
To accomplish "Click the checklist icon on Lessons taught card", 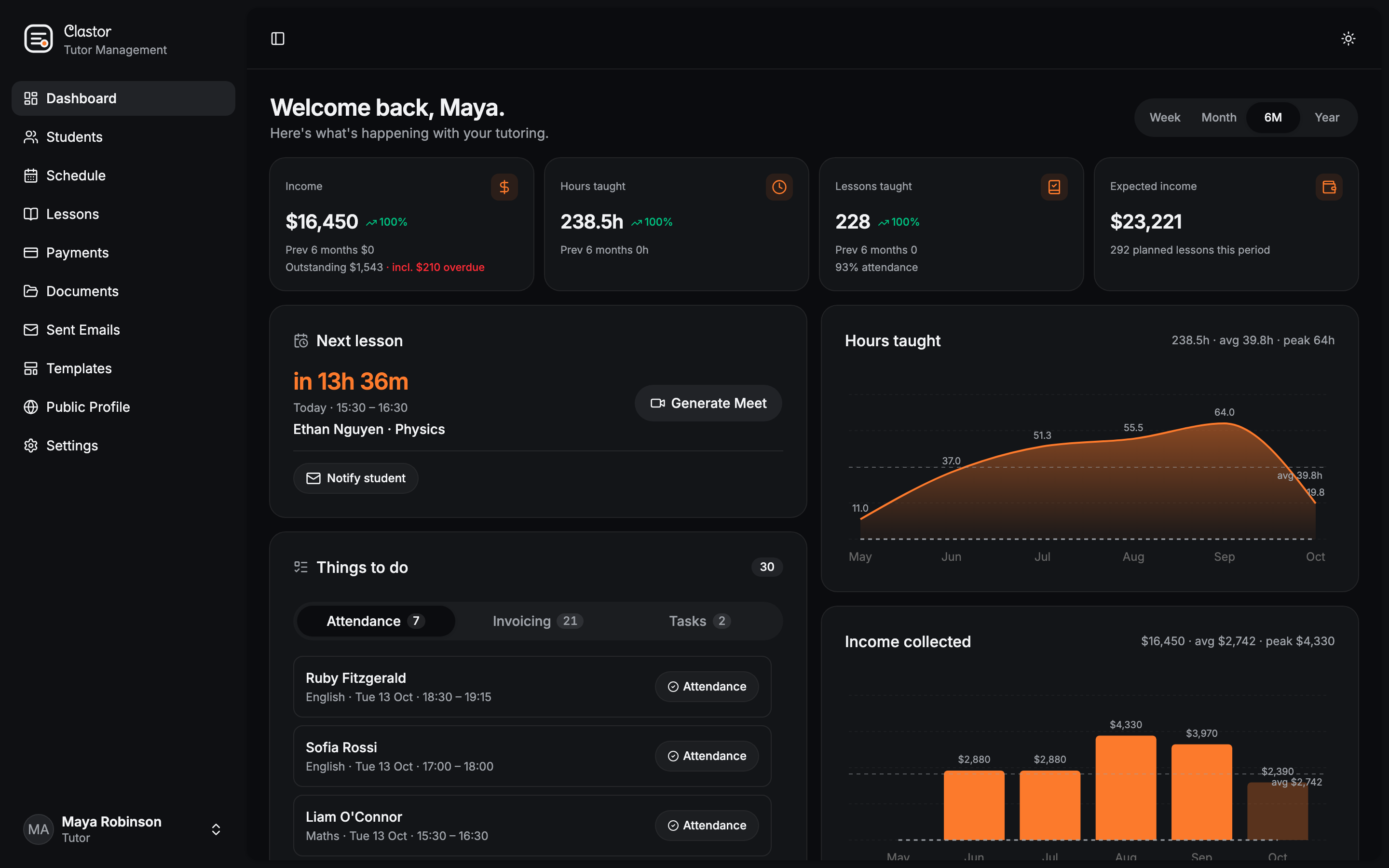I will coord(1054,187).
